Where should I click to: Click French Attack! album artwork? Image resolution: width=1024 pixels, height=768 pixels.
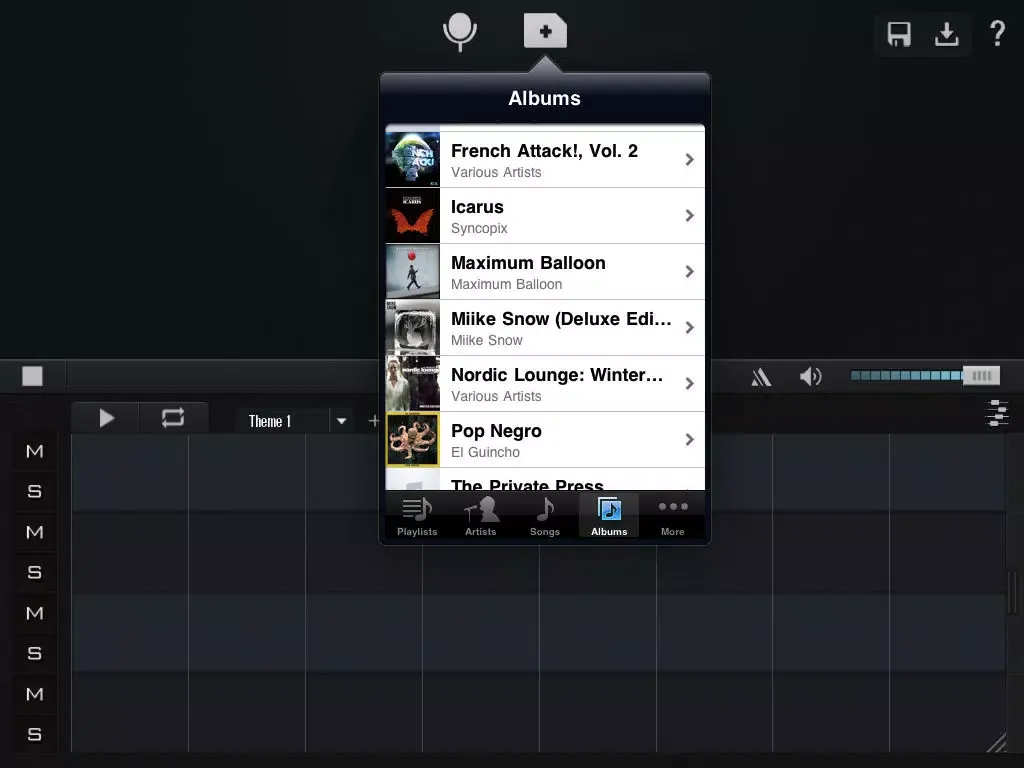pyautogui.click(x=413, y=160)
